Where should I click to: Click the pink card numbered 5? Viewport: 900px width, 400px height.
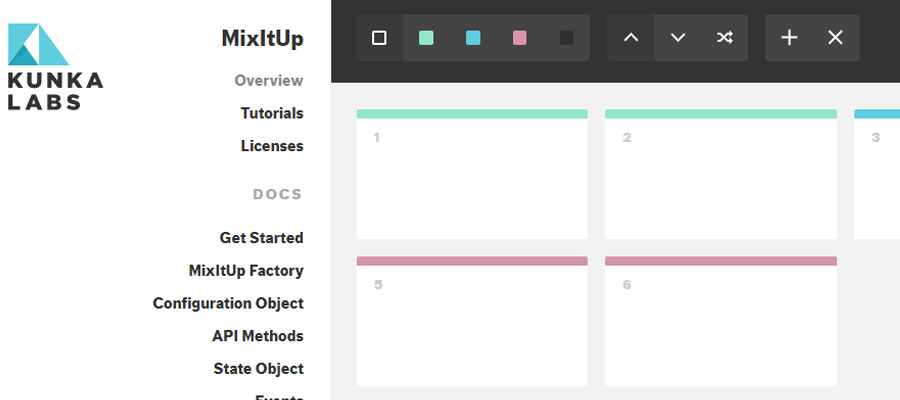click(472, 321)
